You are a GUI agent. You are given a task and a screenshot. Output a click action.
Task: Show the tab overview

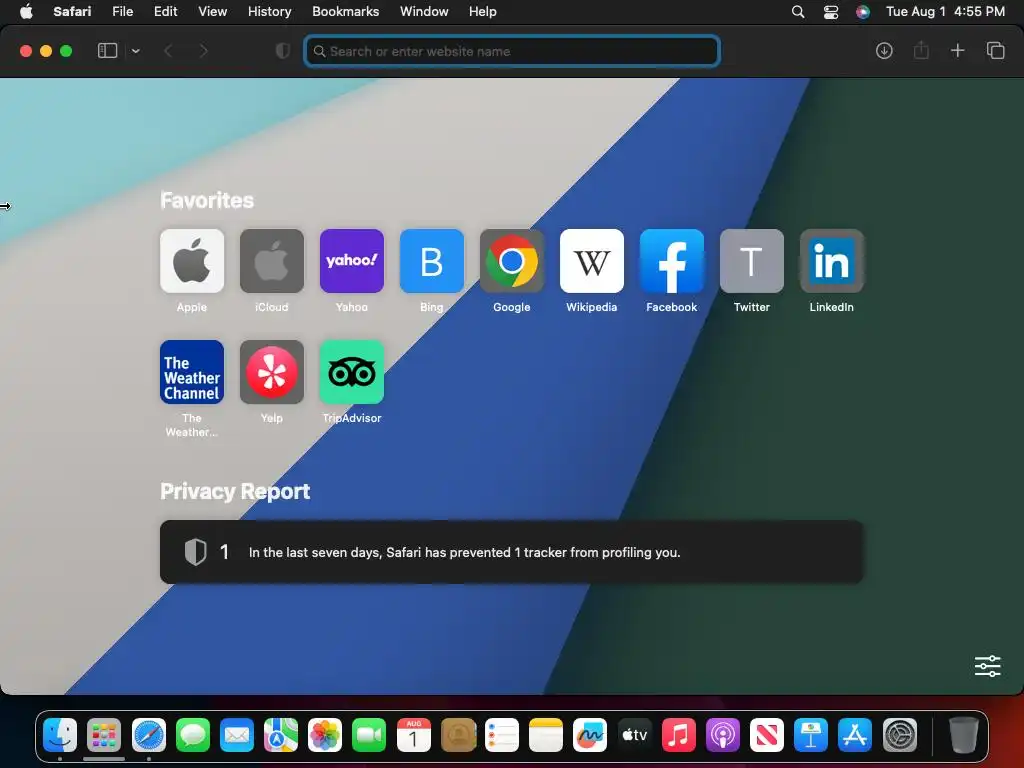pos(995,50)
